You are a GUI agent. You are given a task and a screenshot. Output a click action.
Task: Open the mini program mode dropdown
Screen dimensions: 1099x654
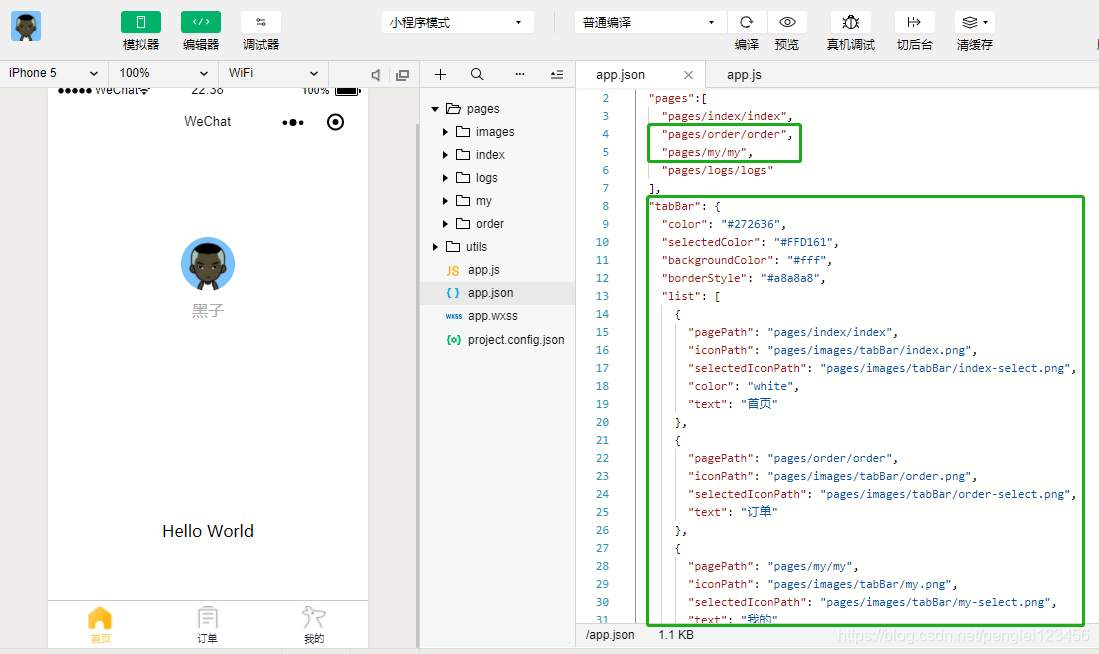click(x=458, y=22)
